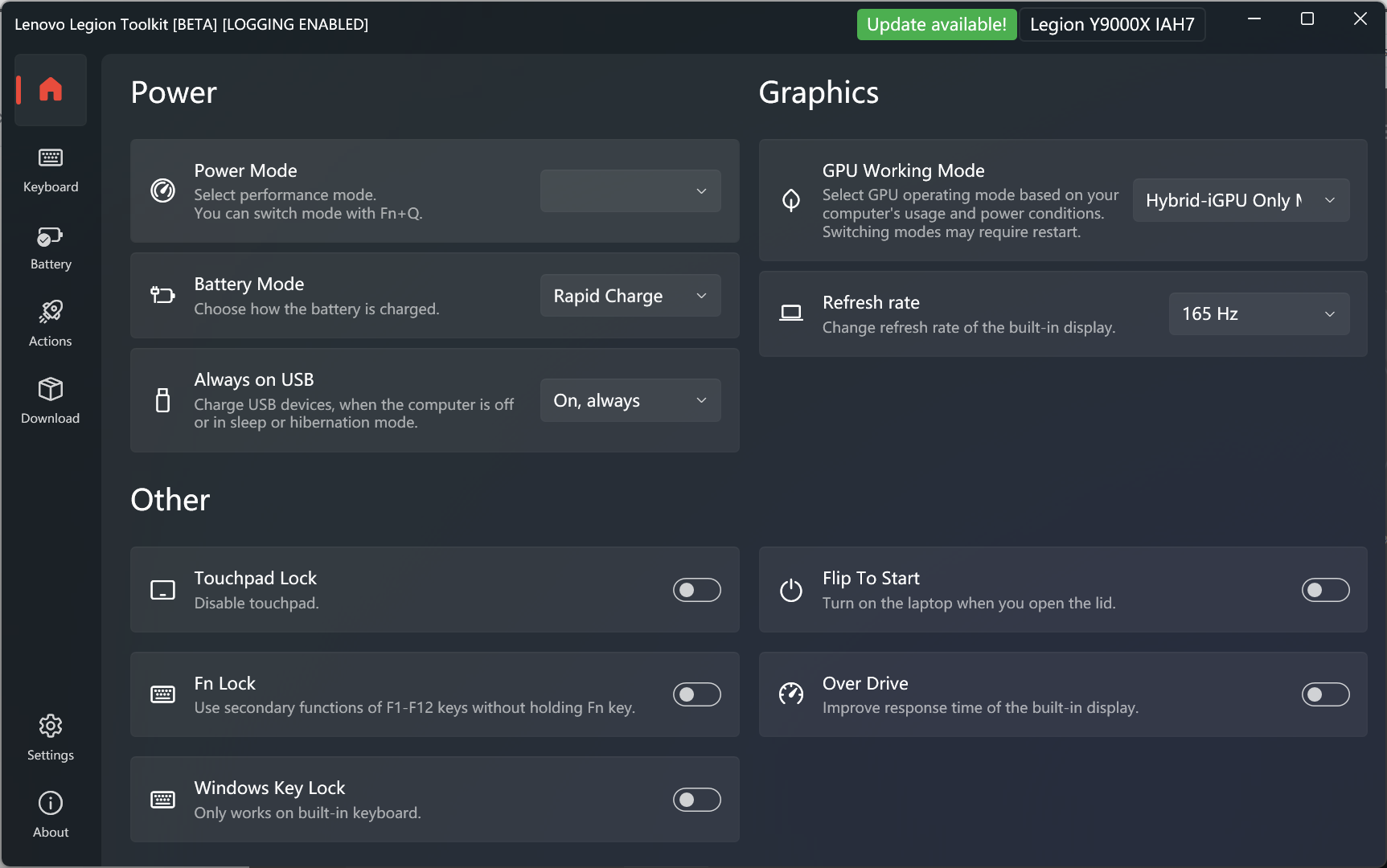This screenshot has height=868, width=1387.
Task: Open the About section
Action: [x=50, y=813]
